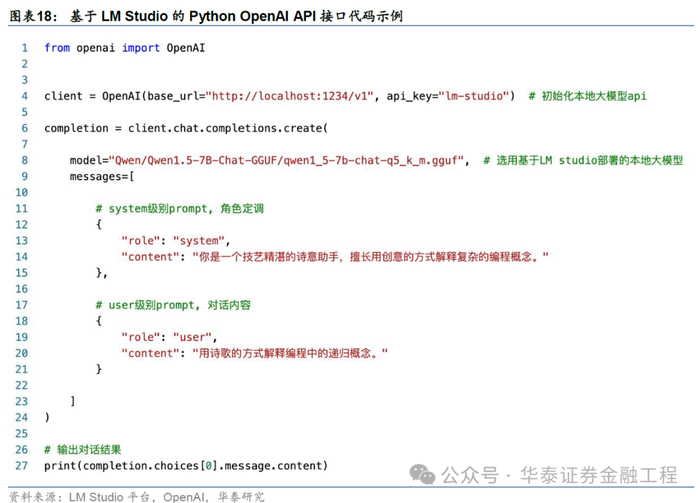
Task: Click the print(completion.choices[0].message.content) statement
Action: point(186,466)
